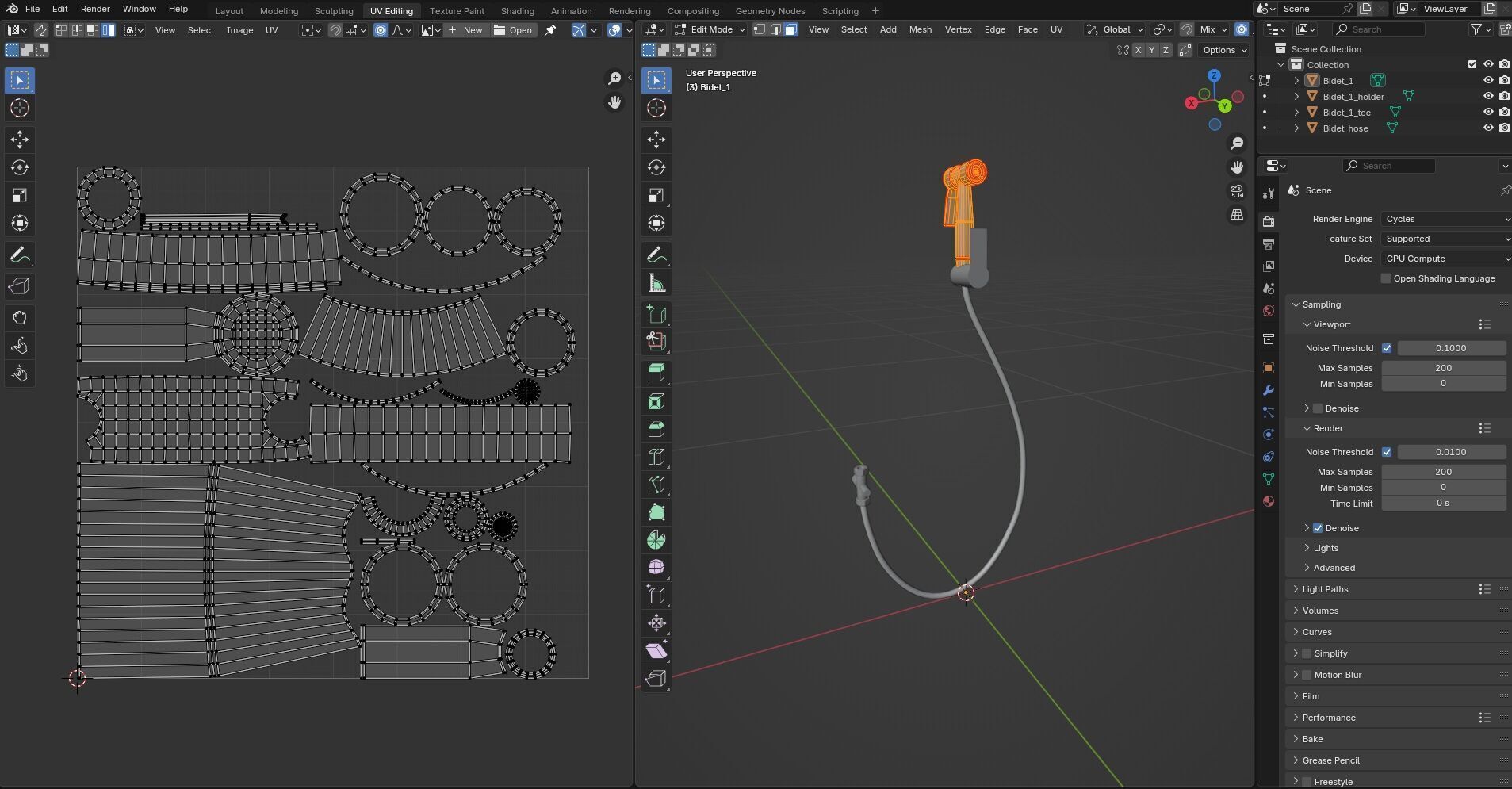Viewport: 1512px width, 789px height.
Task: Switch perspective/orthographic projection in viewport
Action: coord(1237,215)
